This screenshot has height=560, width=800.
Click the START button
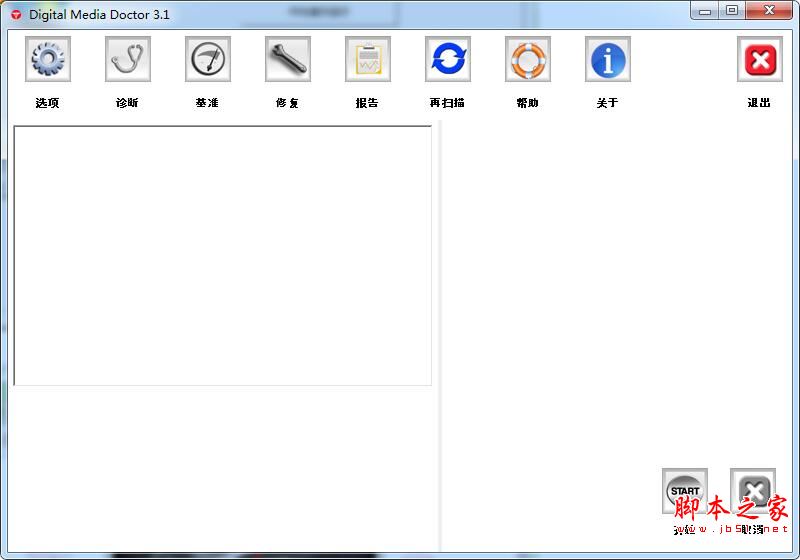tap(685, 491)
